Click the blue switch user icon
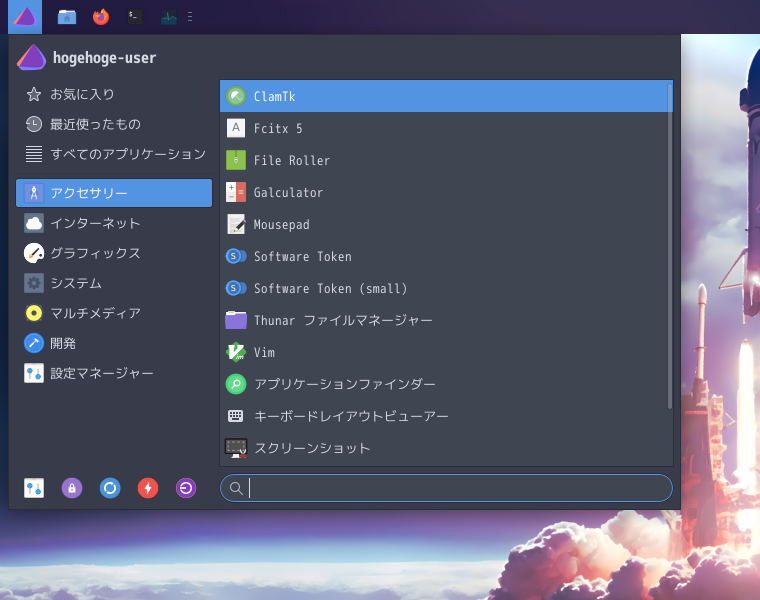Viewport: 760px width, 600px height. click(x=110, y=488)
